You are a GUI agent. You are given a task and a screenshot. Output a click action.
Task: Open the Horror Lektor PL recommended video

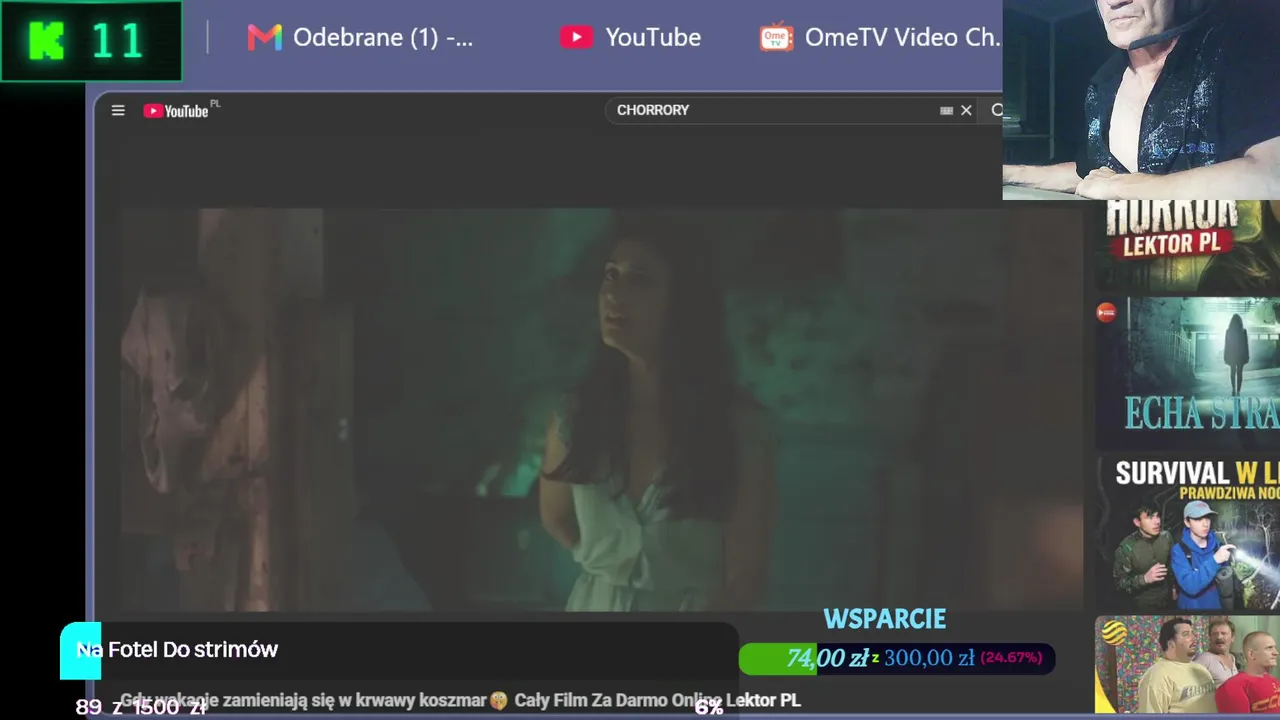point(1187,244)
